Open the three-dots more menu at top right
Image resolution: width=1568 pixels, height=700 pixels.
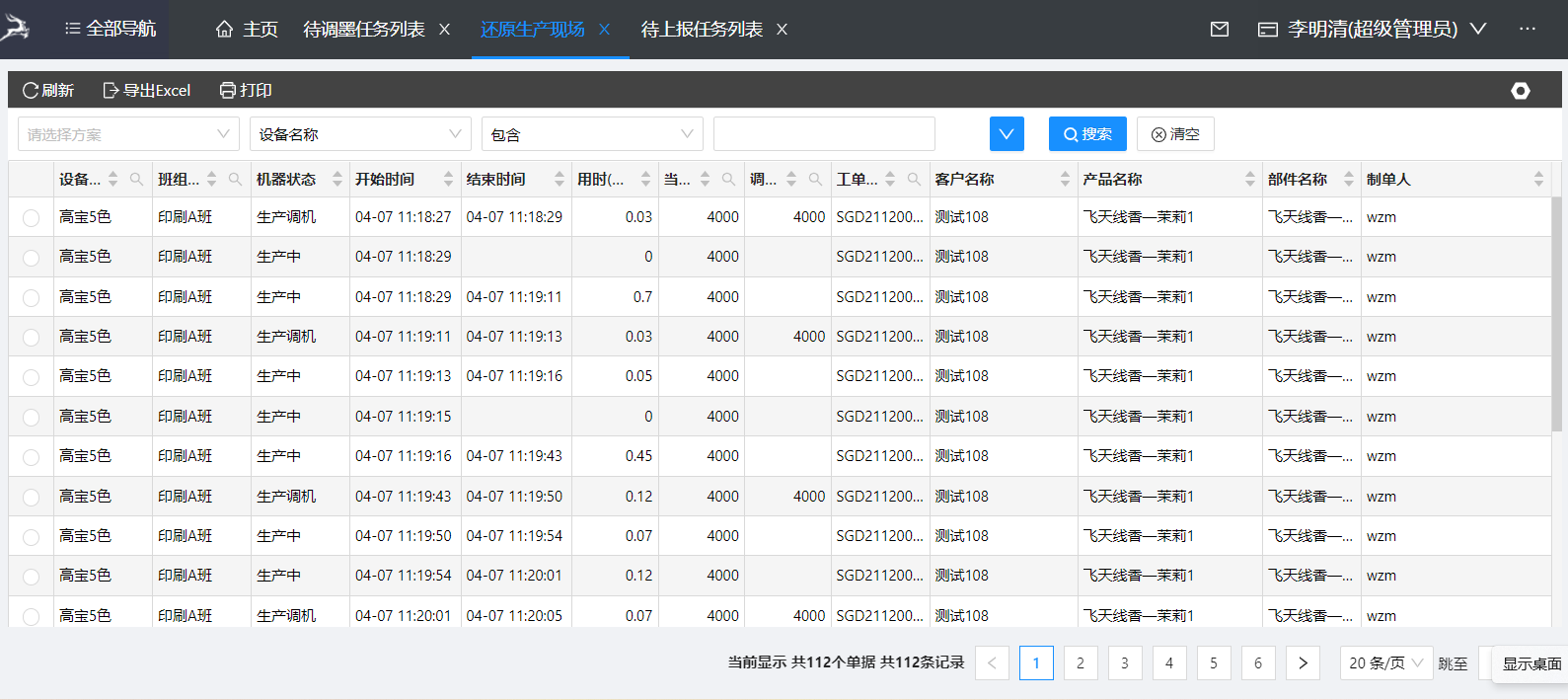click(1527, 30)
